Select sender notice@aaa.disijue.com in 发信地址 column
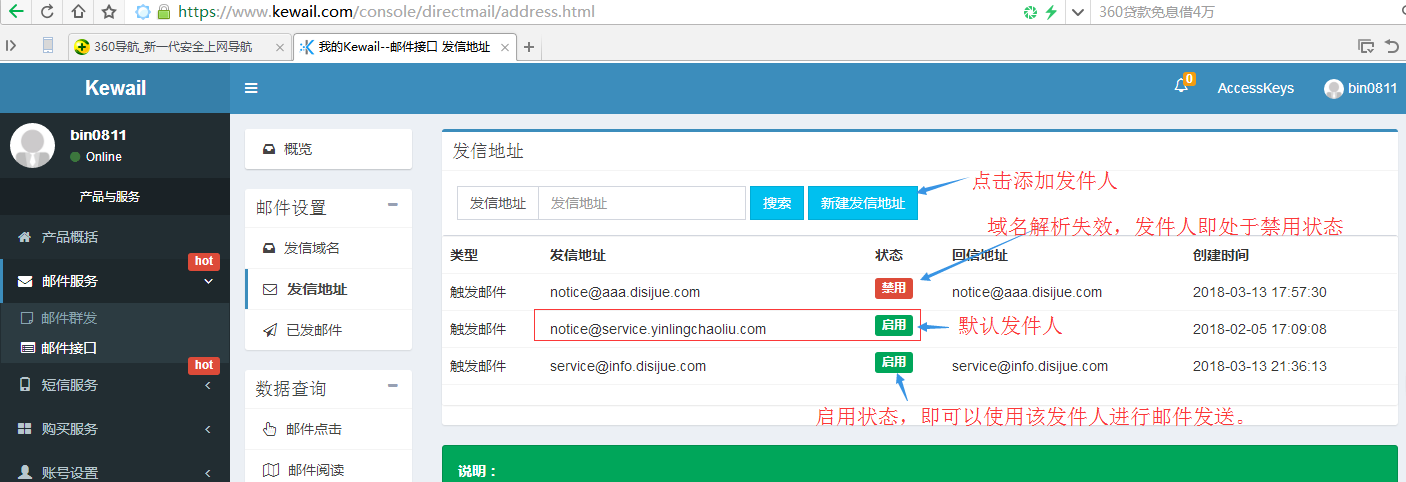This screenshot has width=1406, height=482. point(625,292)
